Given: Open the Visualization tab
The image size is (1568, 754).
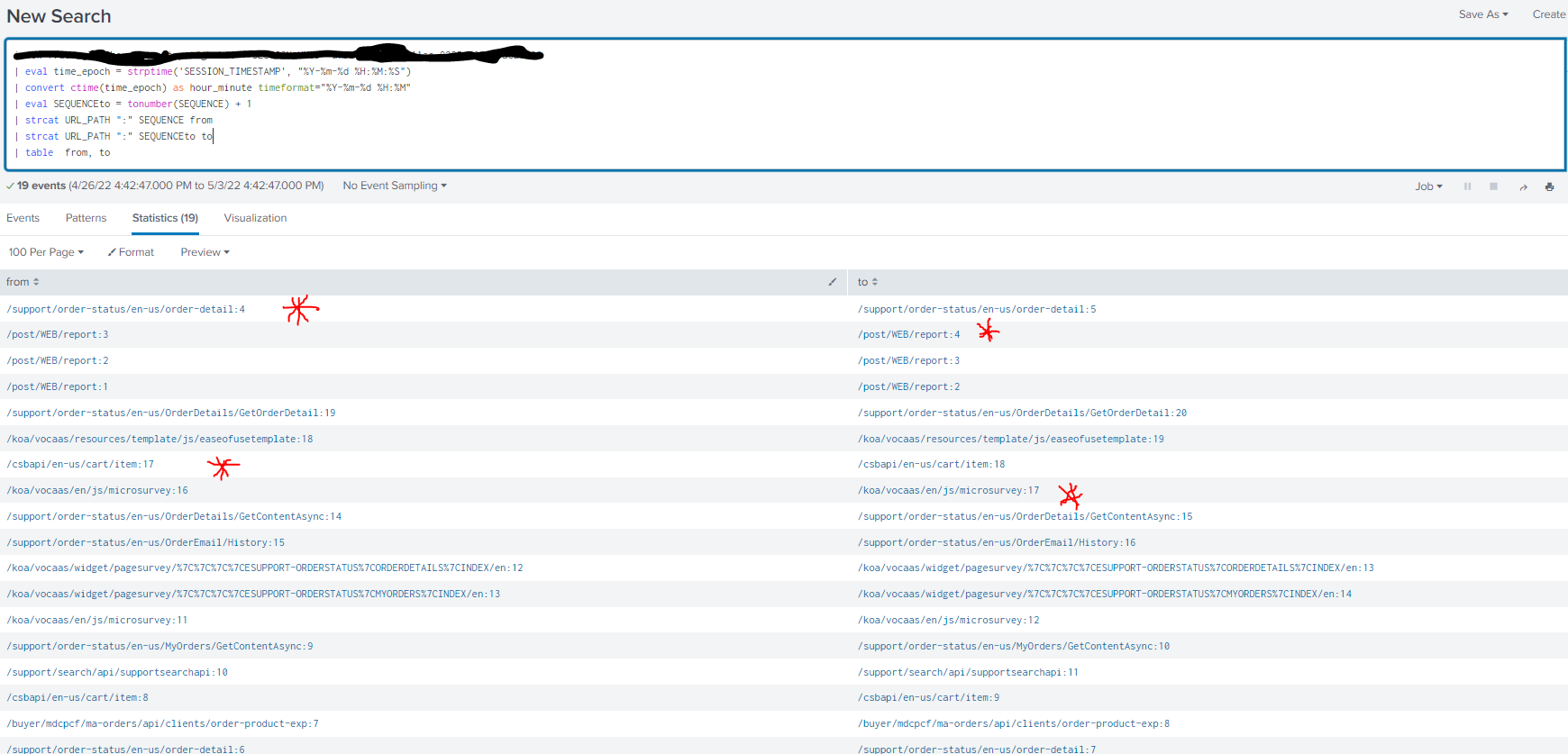Looking at the screenshot, I should coord(255,218).
